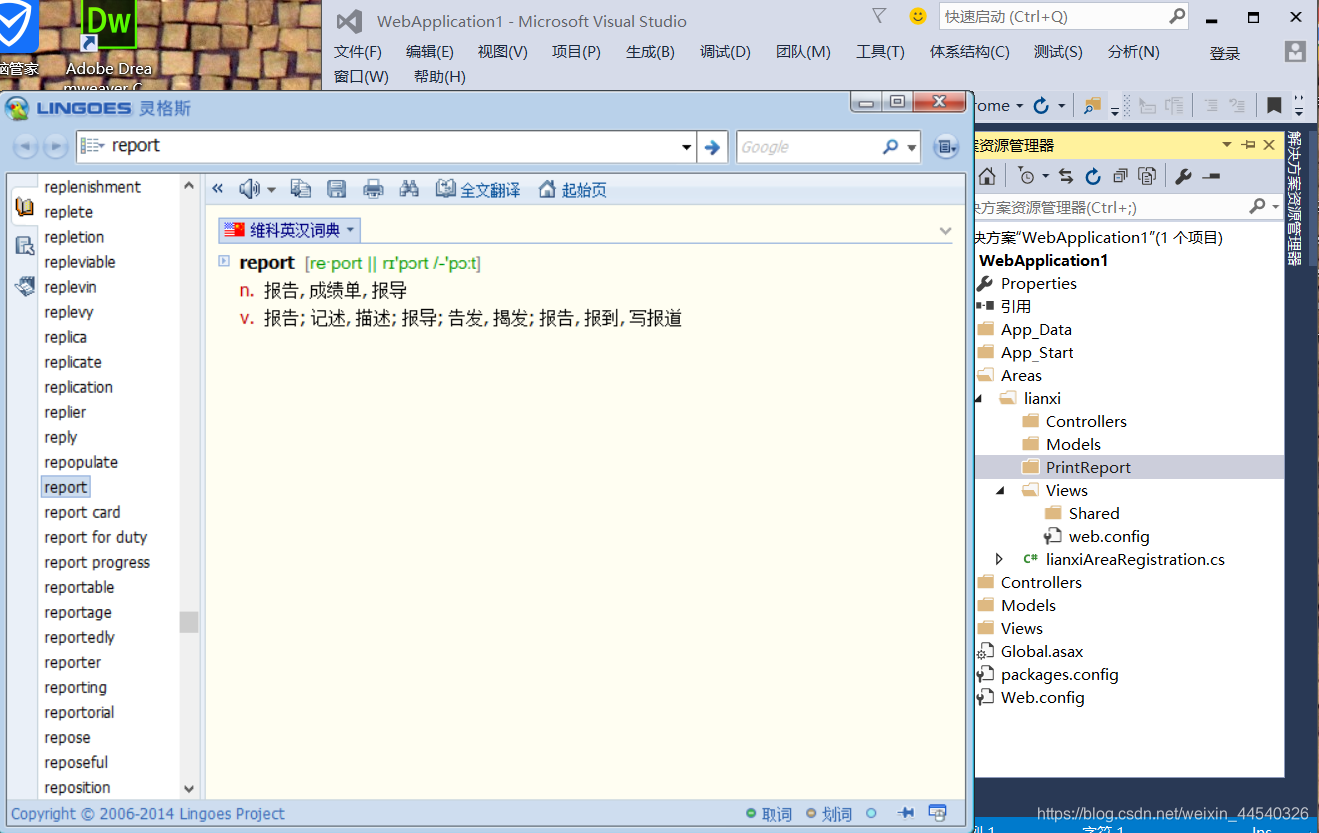Click the save diskette icon
Image resolution: width=1319 pixels, height=833 pixels.
(337, 189)
